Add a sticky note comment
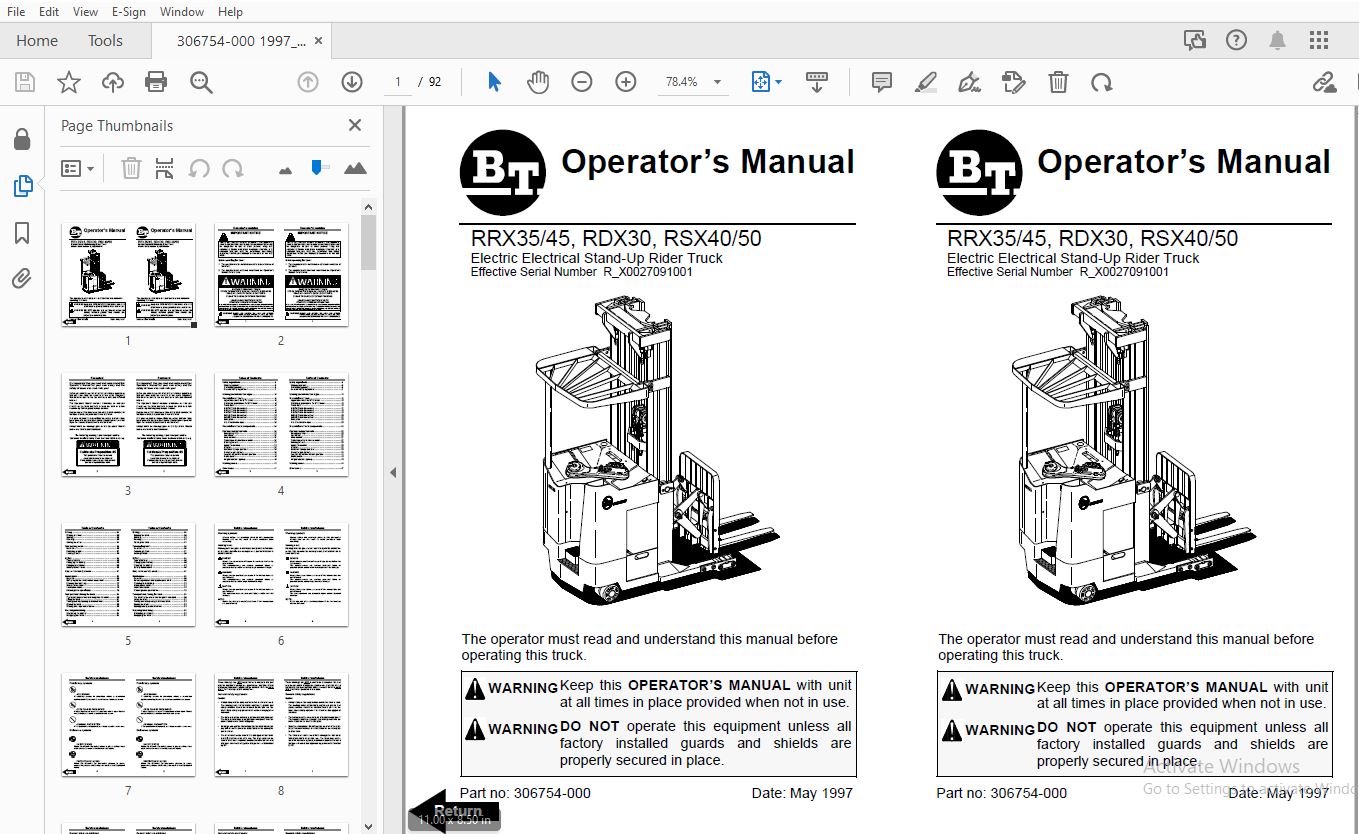The width and height of the screenshot is (1359, 834). coord(882,82)
